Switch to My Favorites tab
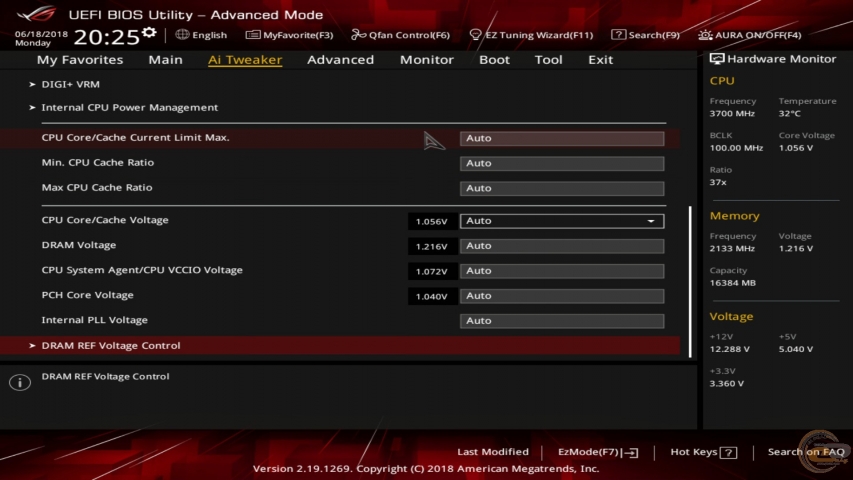853x480 pixels. (x=80, y=60)
